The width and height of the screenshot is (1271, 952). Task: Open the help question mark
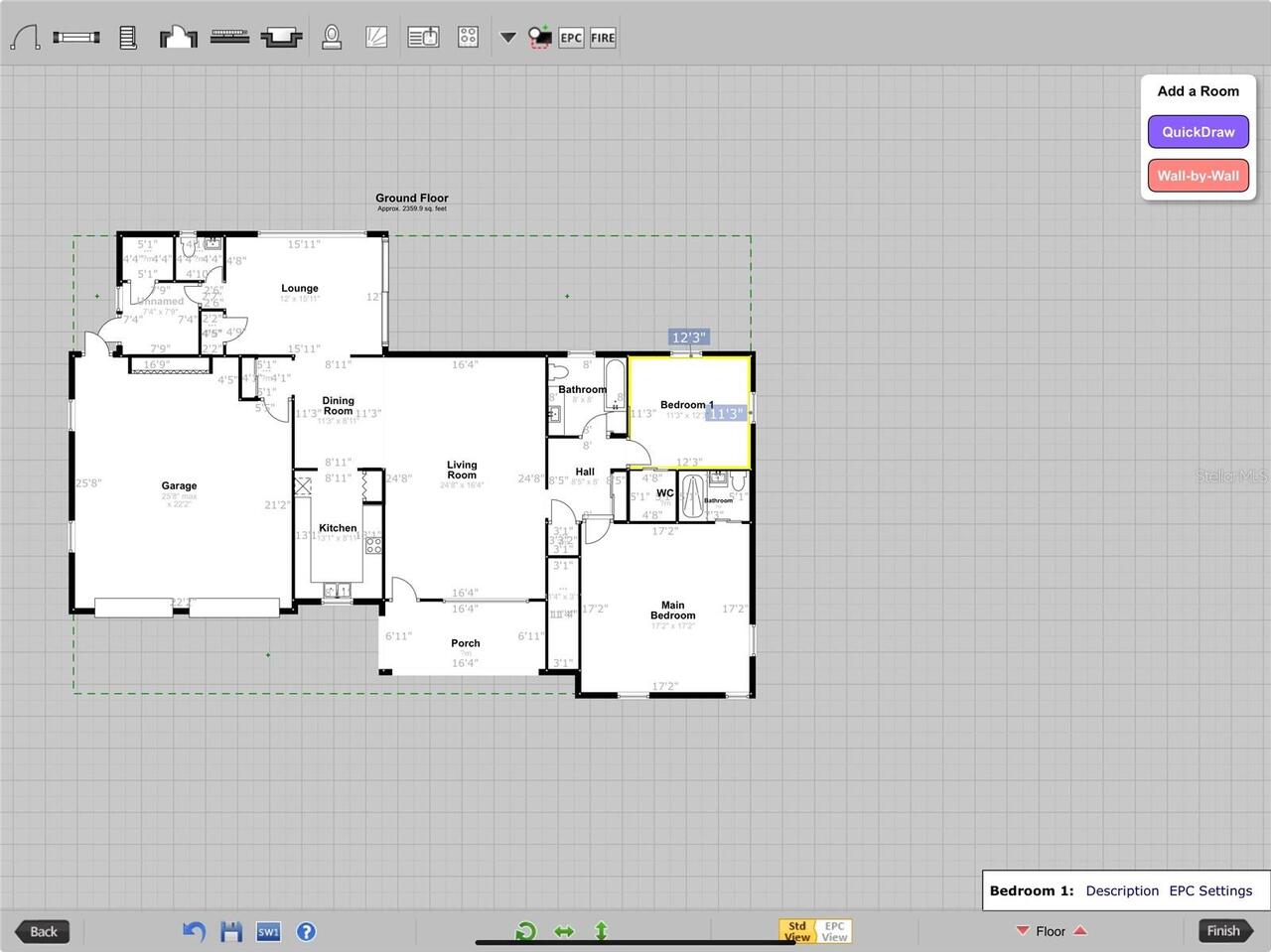[x=307, y=931]
